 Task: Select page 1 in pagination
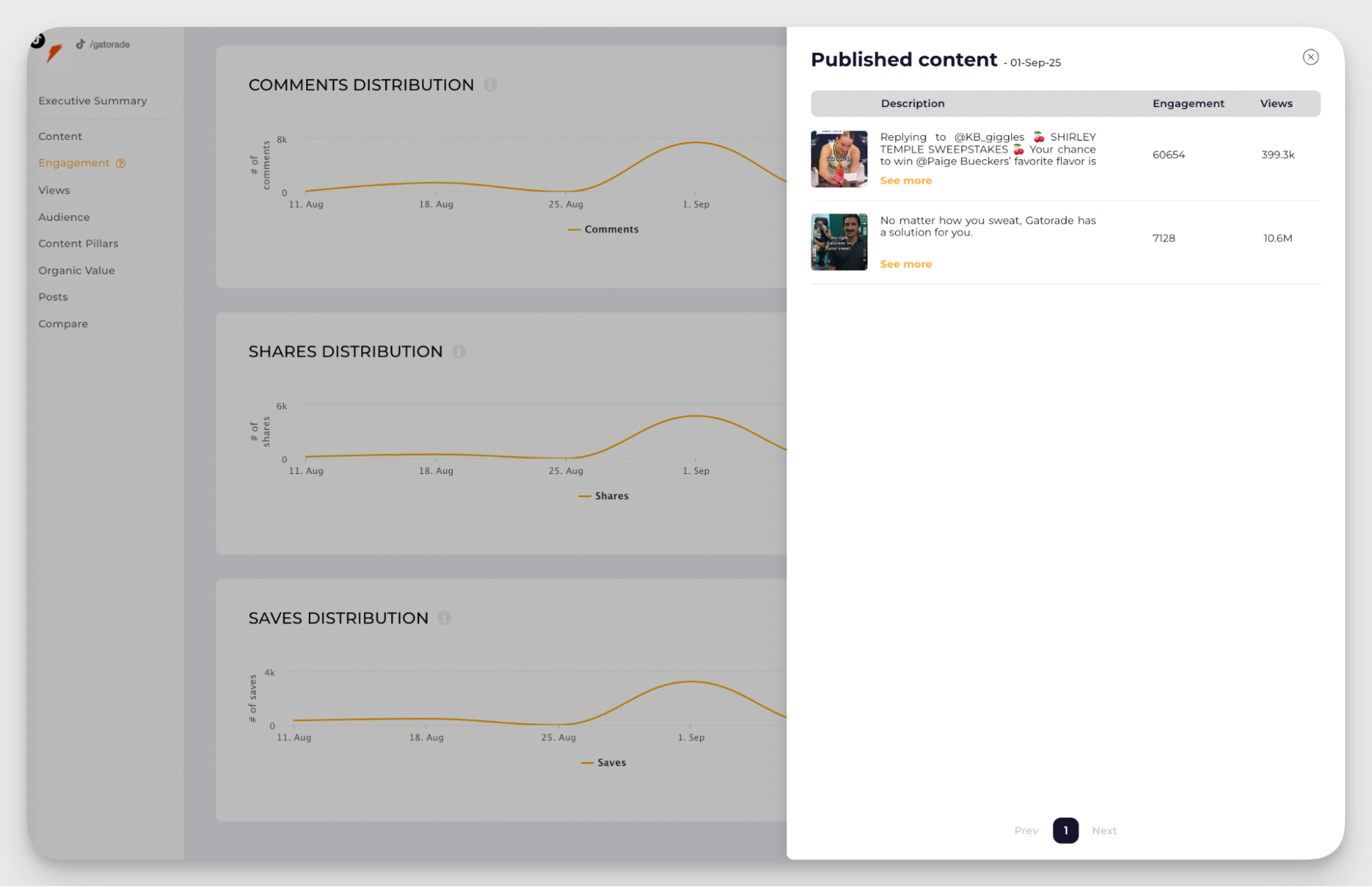pos(1065,831)
